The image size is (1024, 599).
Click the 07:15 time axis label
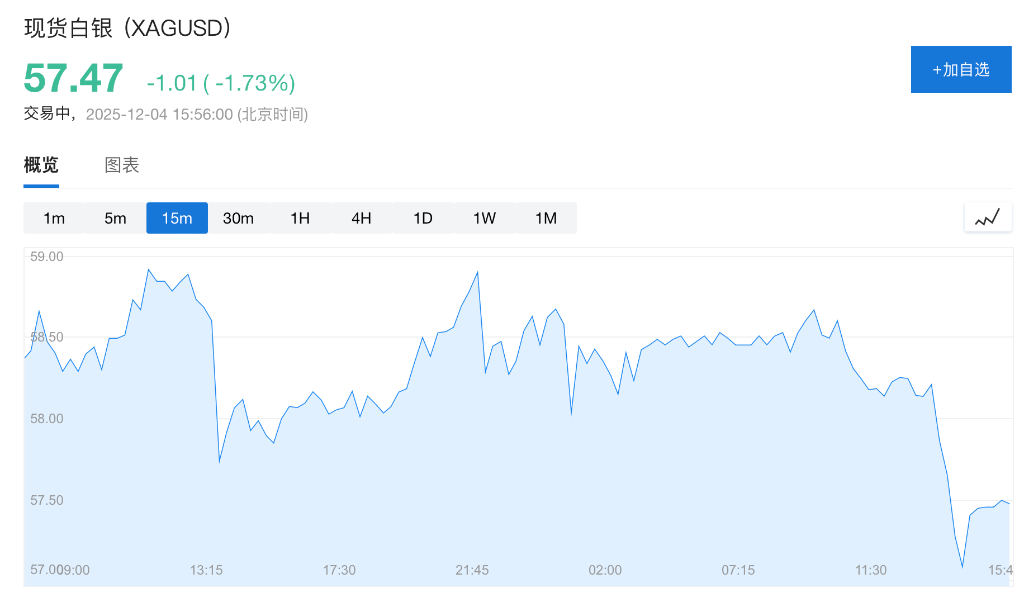coord(738,570)
